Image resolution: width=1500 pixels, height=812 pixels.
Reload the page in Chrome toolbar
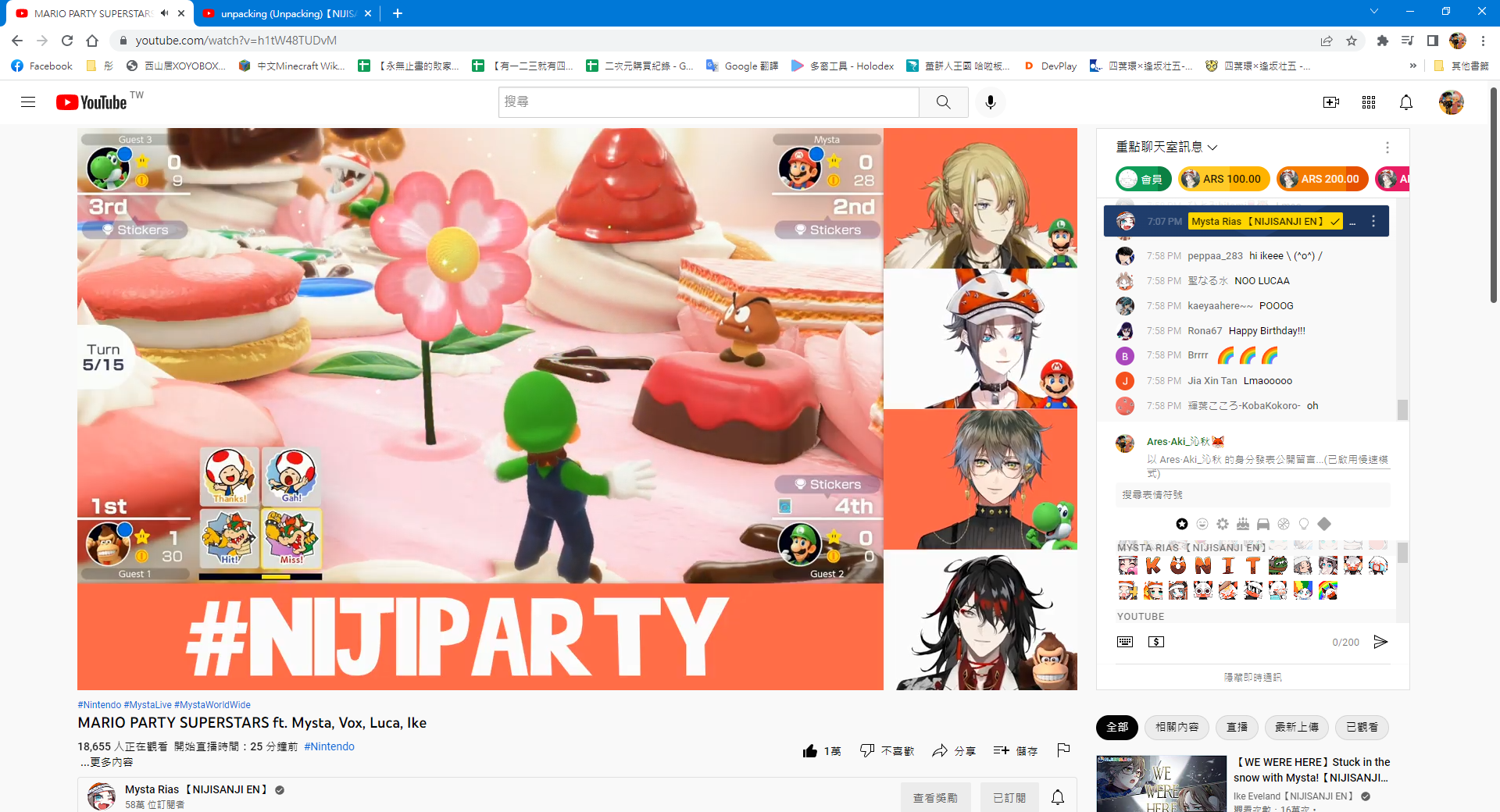coord(67,41)
